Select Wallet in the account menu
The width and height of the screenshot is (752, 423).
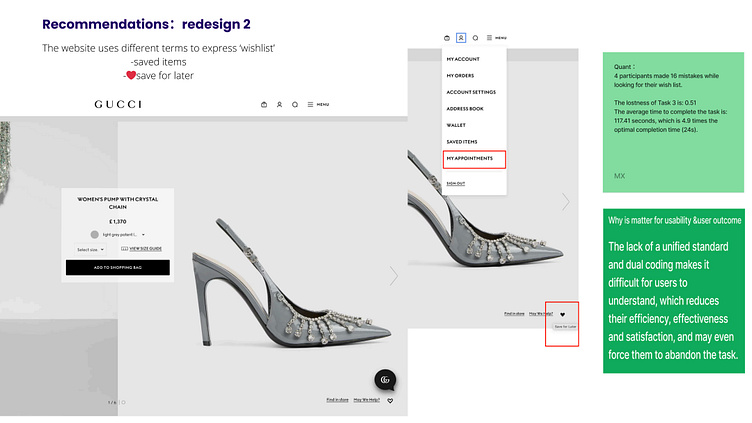click(x=456, y=125)
